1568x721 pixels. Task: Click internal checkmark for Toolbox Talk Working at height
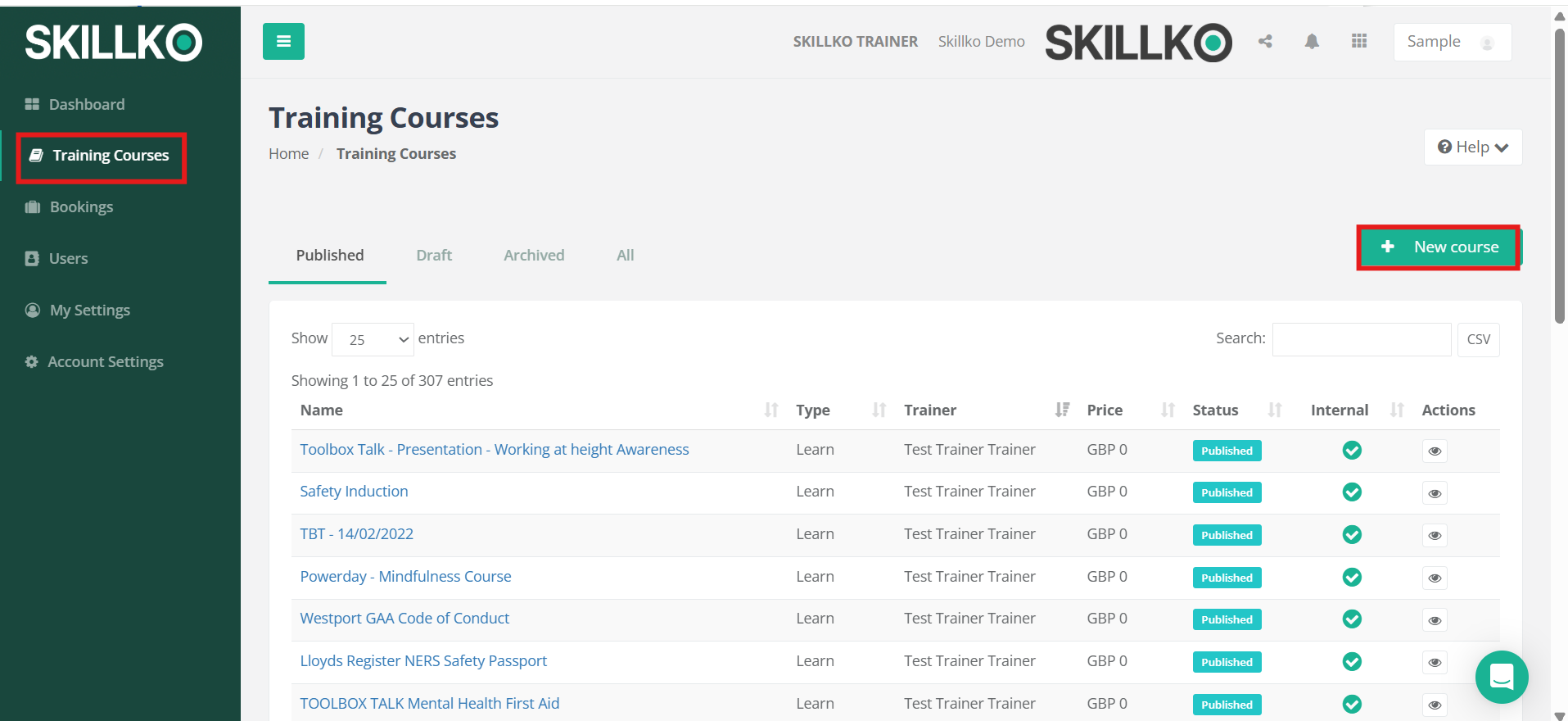pyautogui.click(x=1352, y=450)
